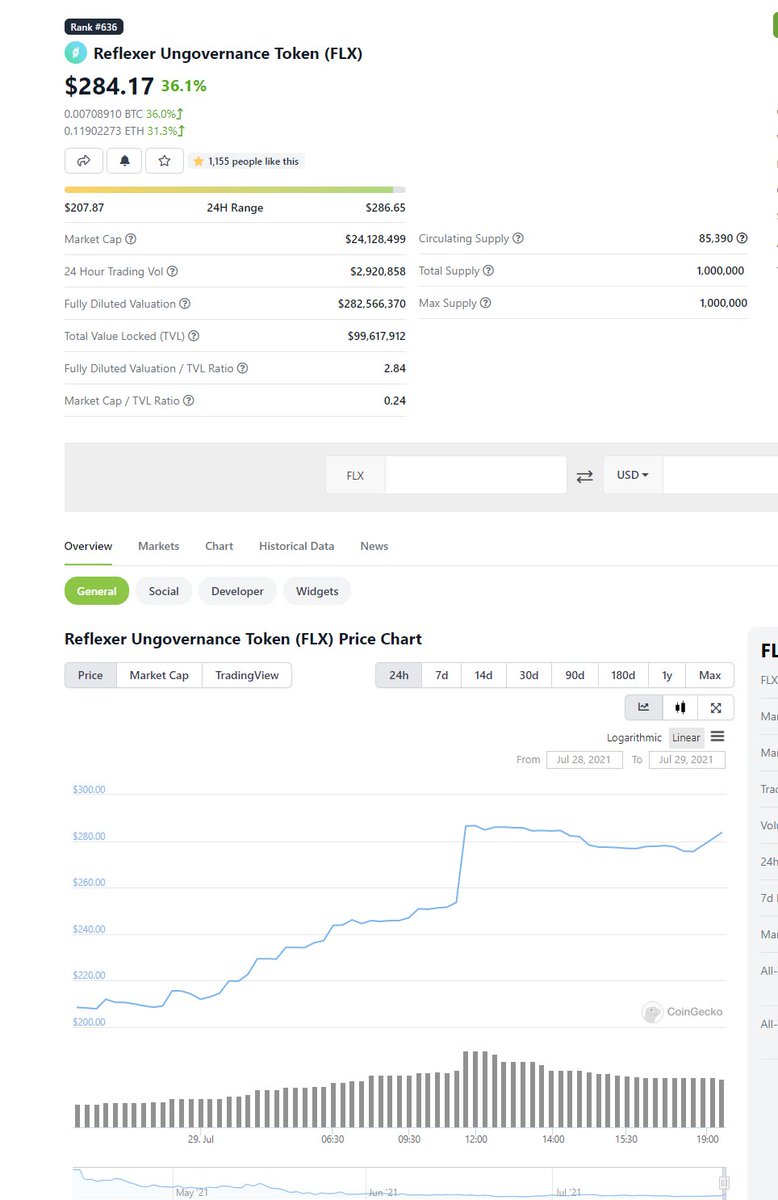
Task: Open Market Cap help question icon
Action: pyautogui.click(x=131, y=239)
